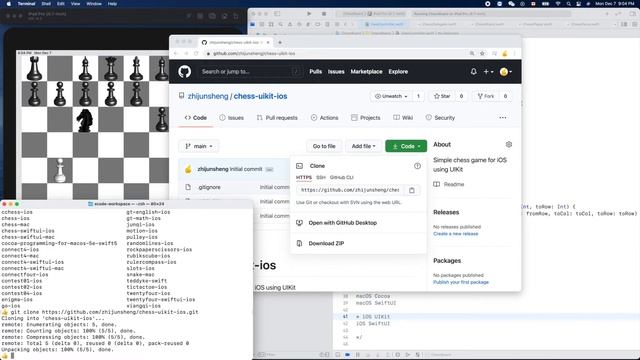Open the plus create-new dropdown
Screen dimensions: 640x360
click(488, 71)
